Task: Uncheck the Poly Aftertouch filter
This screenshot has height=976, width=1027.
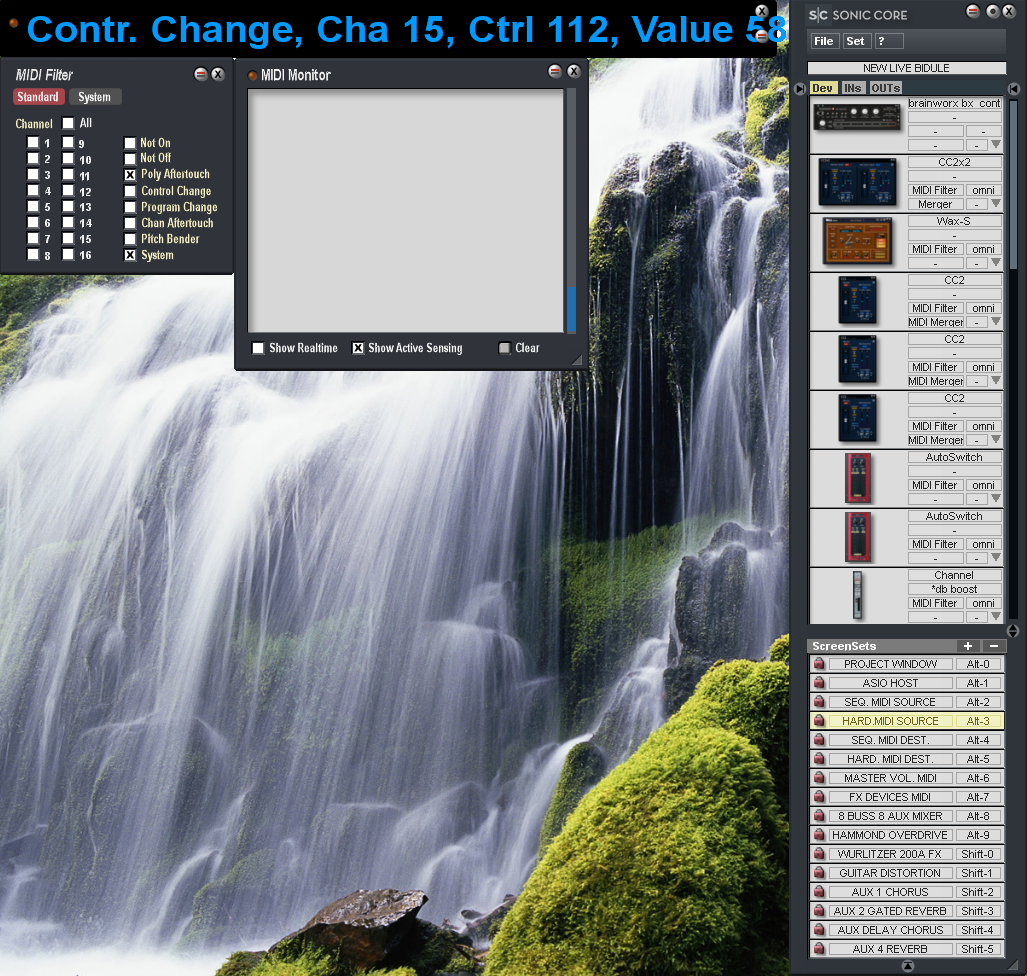Action: click(x=130, y=175)
